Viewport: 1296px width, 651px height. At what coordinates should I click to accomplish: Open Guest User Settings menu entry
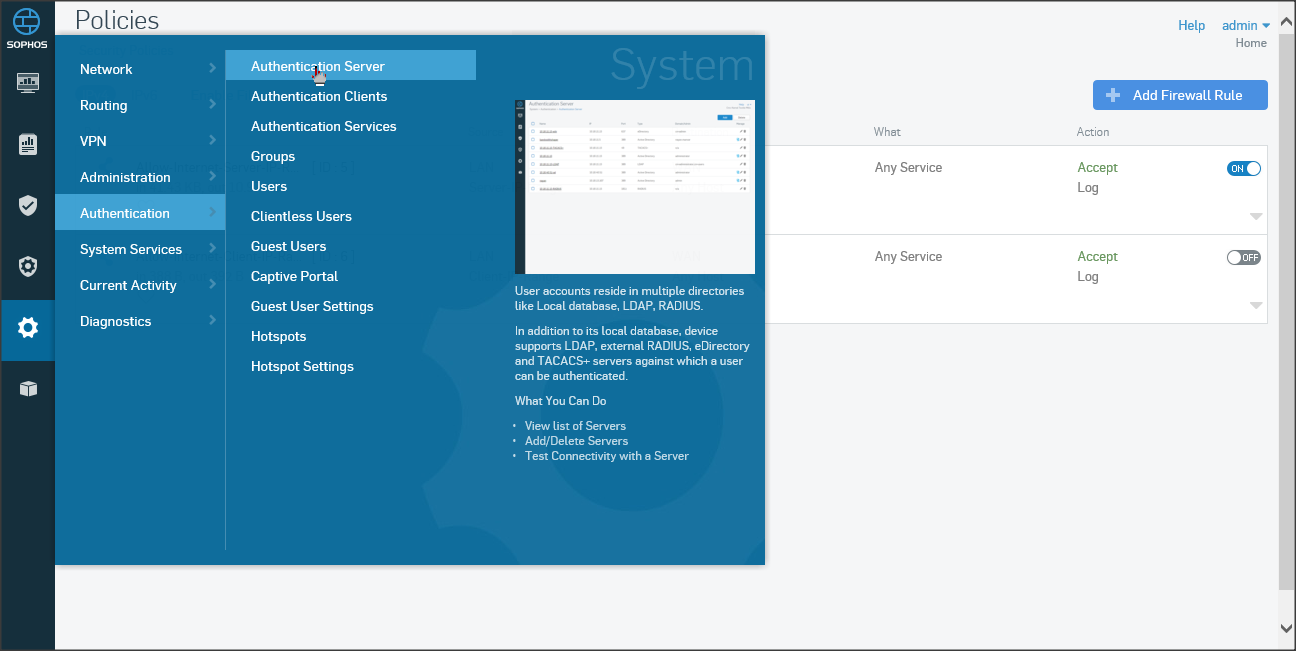[312, 306]
